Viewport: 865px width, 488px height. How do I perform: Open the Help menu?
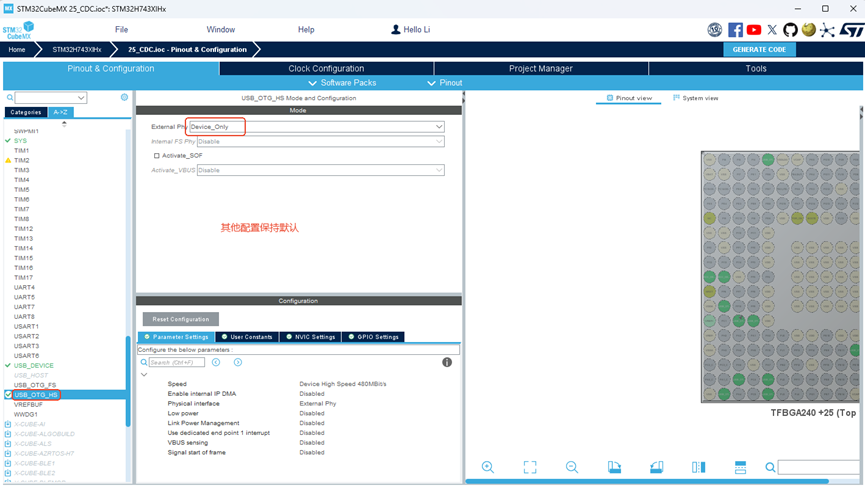(306, 30)
